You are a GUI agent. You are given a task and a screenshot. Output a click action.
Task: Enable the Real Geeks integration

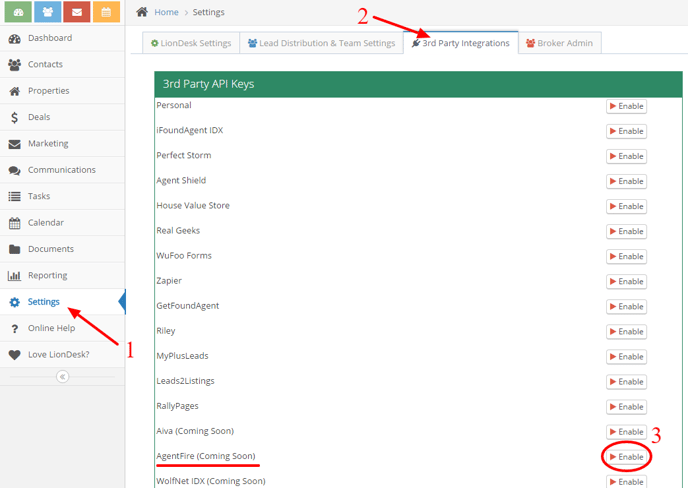click(626, 231)
